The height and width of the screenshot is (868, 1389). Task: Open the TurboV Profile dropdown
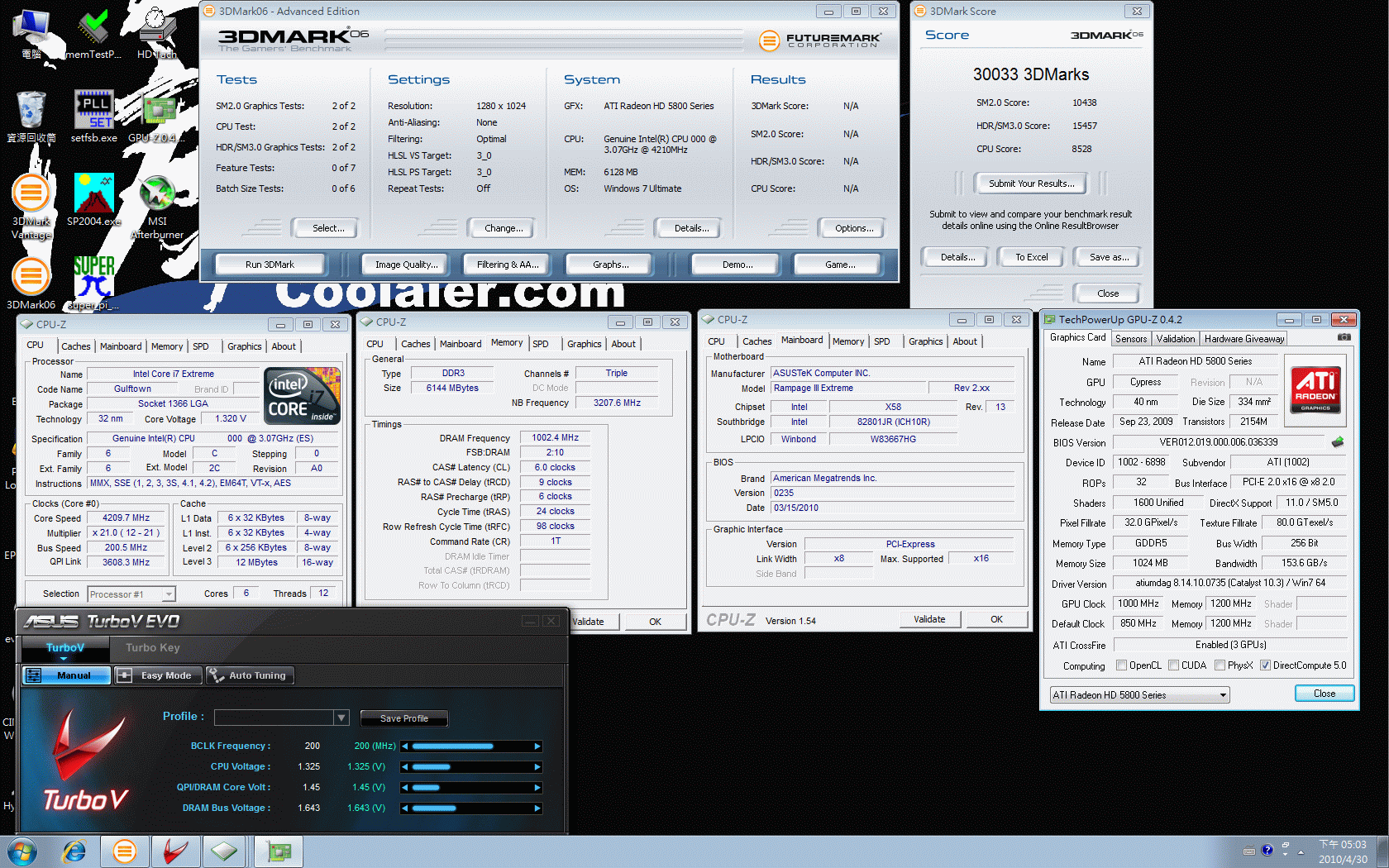(x=341, y=718)
